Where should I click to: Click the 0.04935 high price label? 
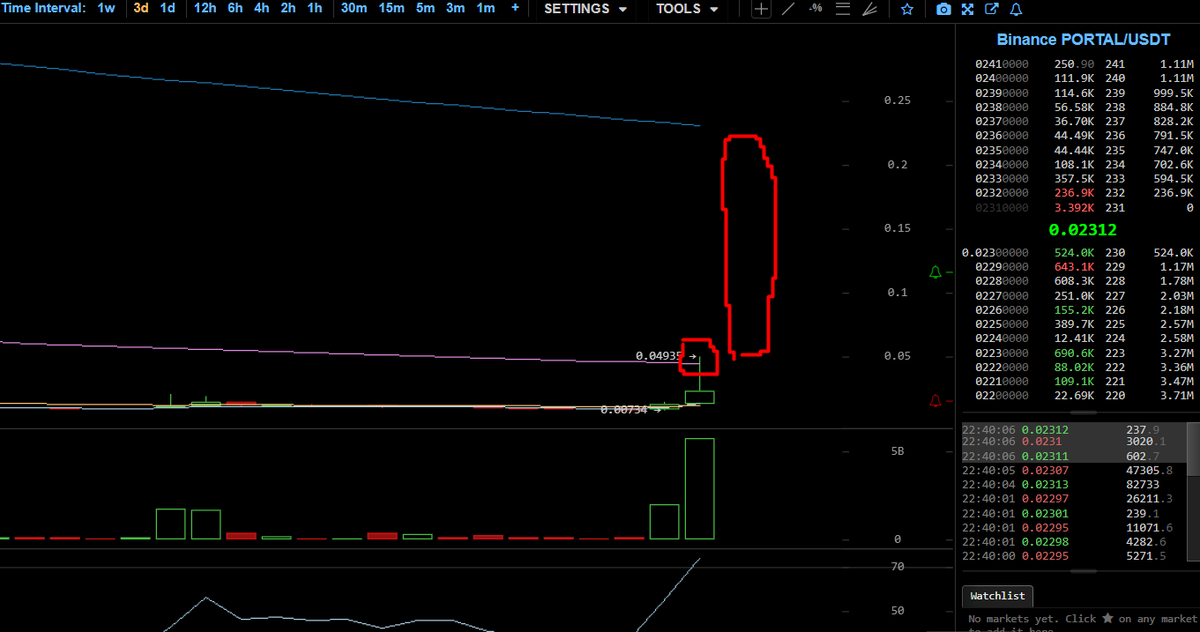[659, 356]
